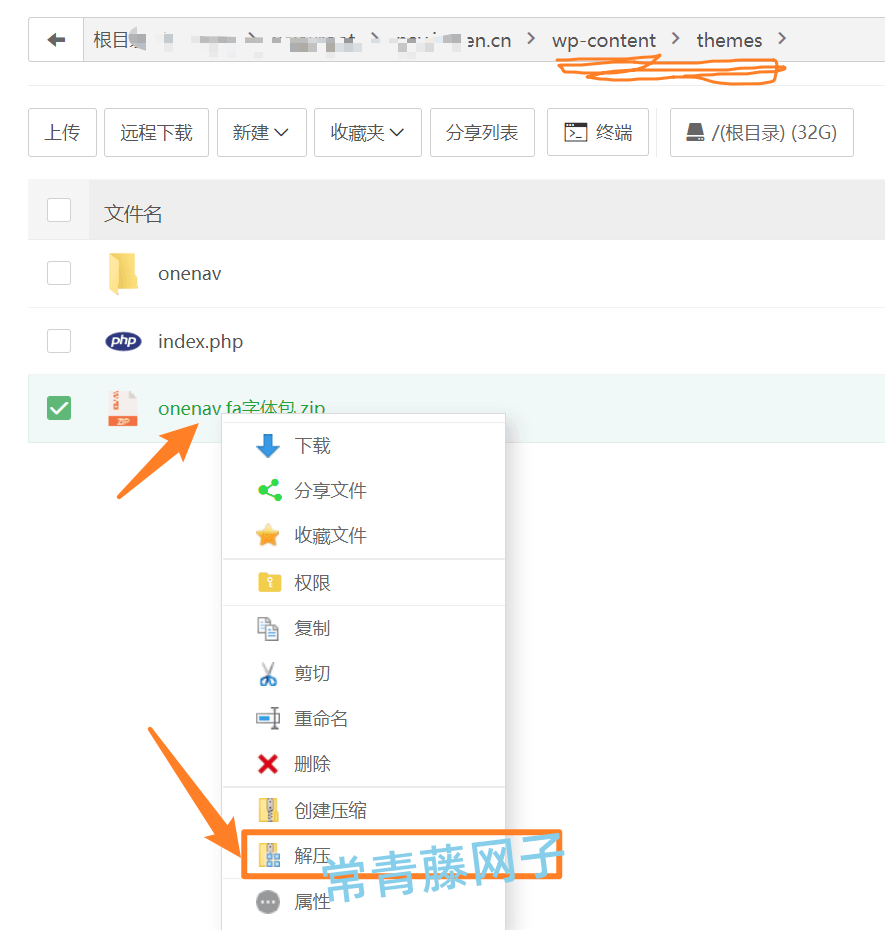The width and height of the screenshot is (885, 930).
Task: Click 根目录 at start of breadcrumb
Action: pos(119,40)
